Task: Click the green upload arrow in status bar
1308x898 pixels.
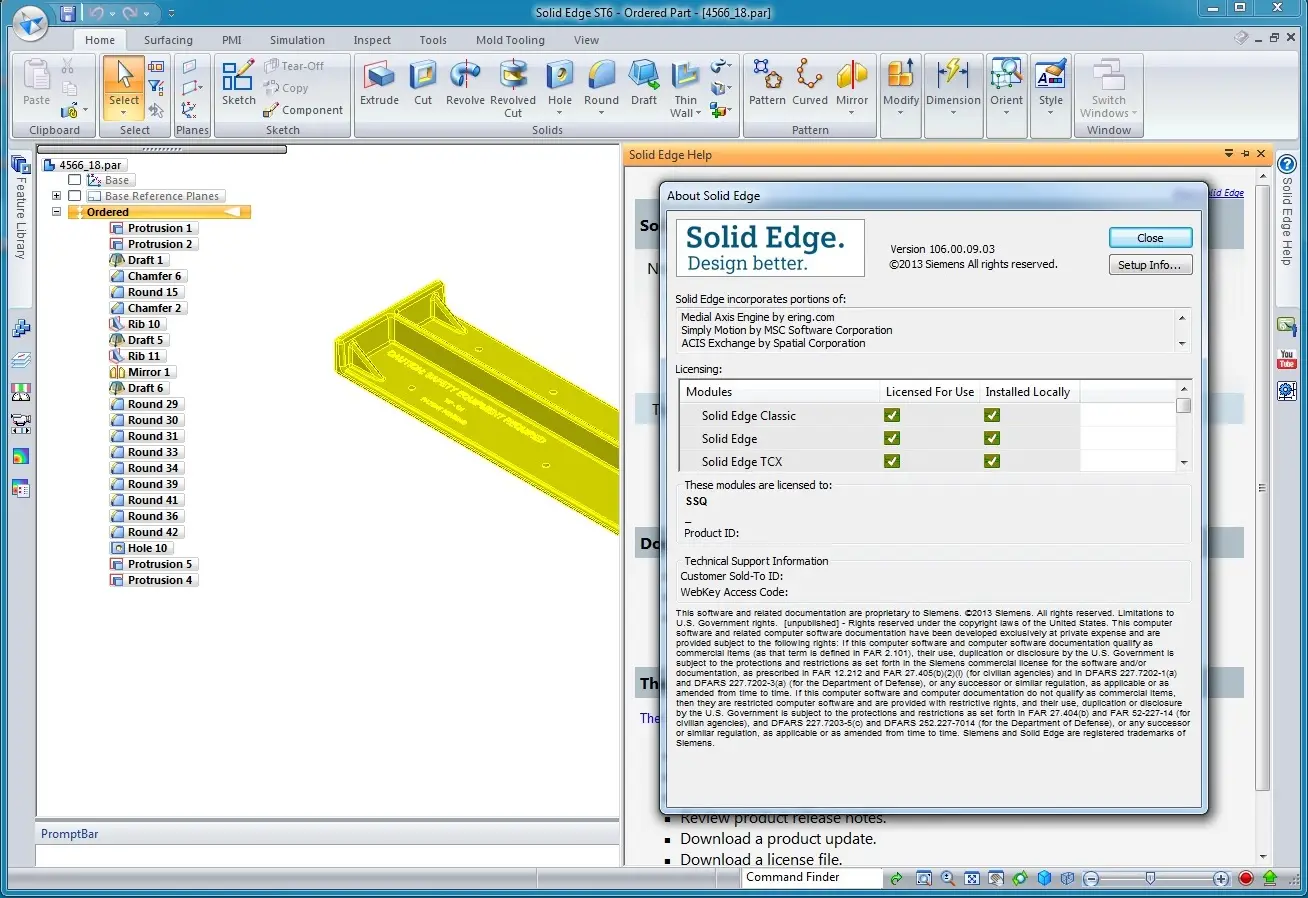Action: click(x=1270, y=878)
